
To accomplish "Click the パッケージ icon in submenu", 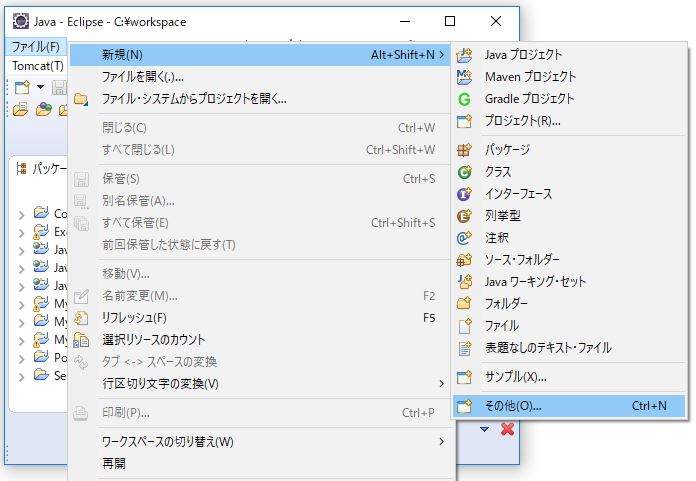I will click(464, 150).
